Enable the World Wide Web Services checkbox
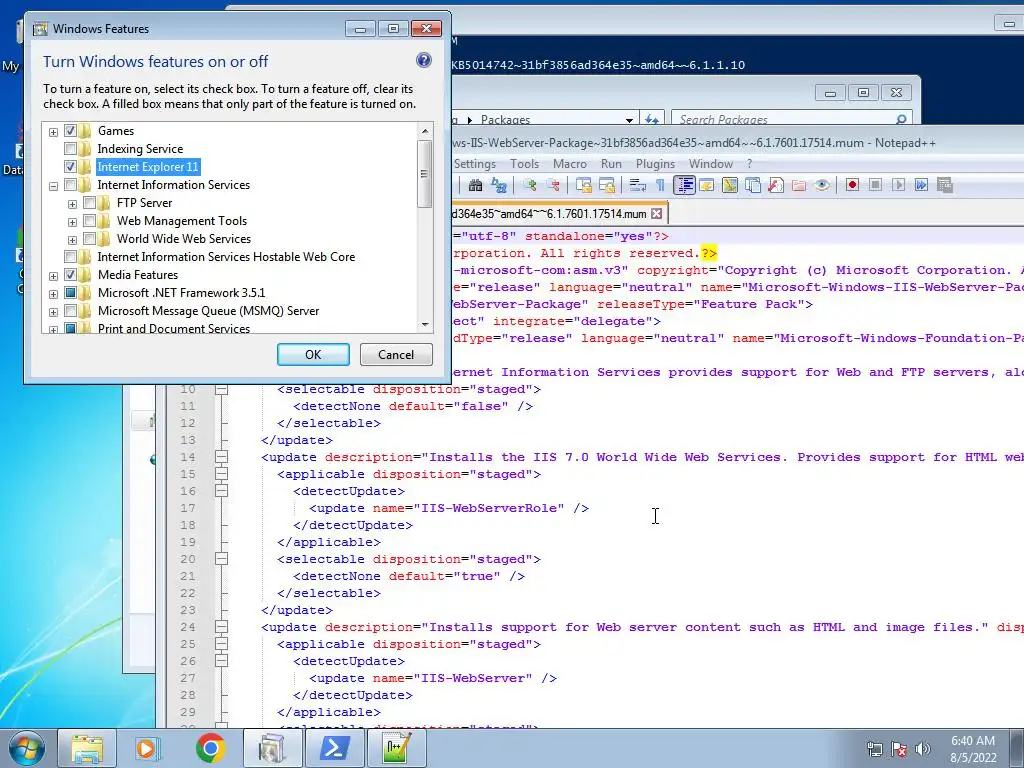Screen dimensions: 1024x768 pyautogui.click(x=90, y=239)
